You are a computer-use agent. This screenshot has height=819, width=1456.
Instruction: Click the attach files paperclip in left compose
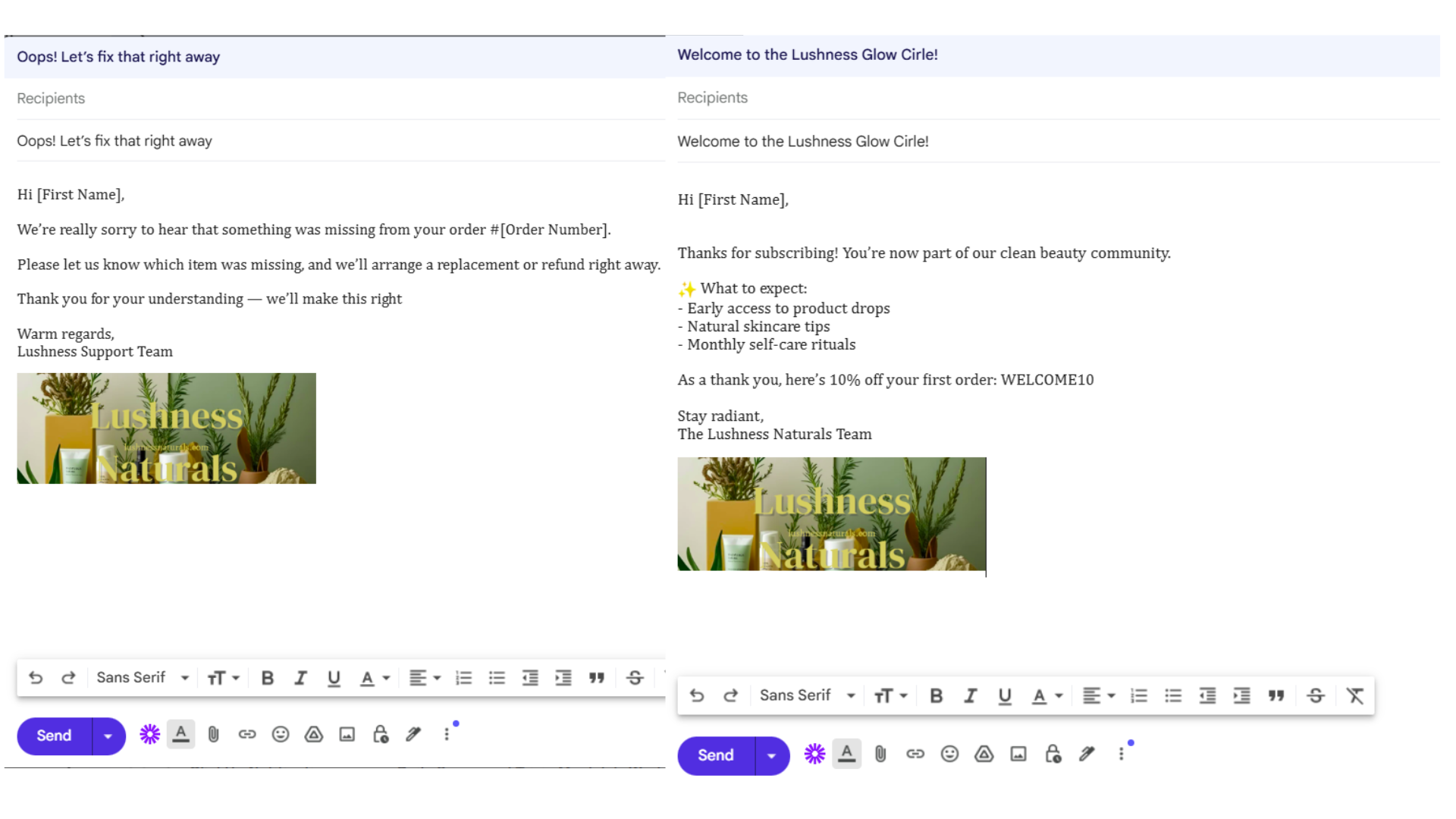pos(213,734)
